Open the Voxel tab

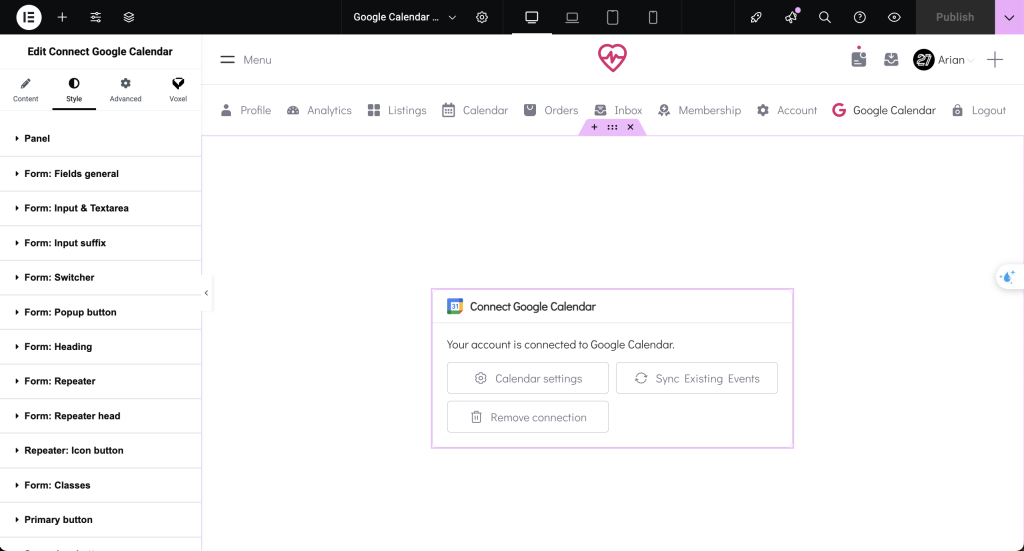click(177, 89)
